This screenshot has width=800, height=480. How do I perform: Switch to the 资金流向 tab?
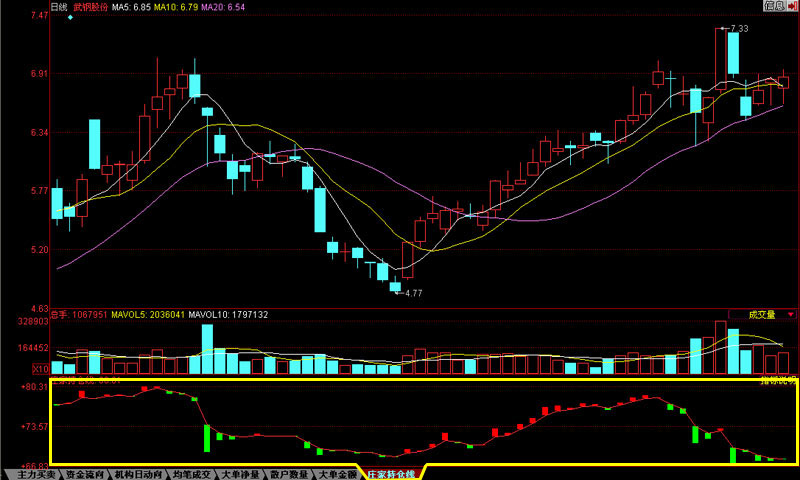pos(84,474)
